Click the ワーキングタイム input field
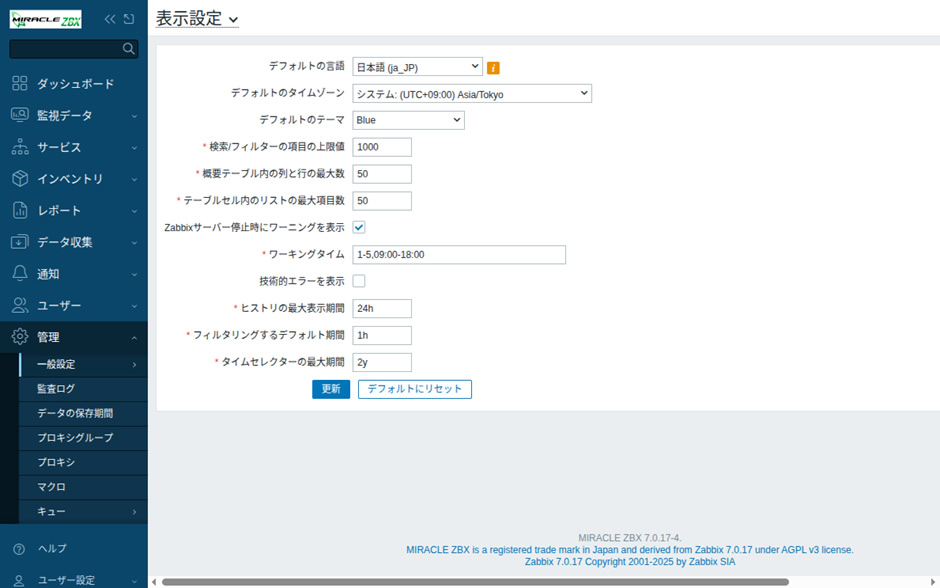Screen dimensions: 940x588 459,255
